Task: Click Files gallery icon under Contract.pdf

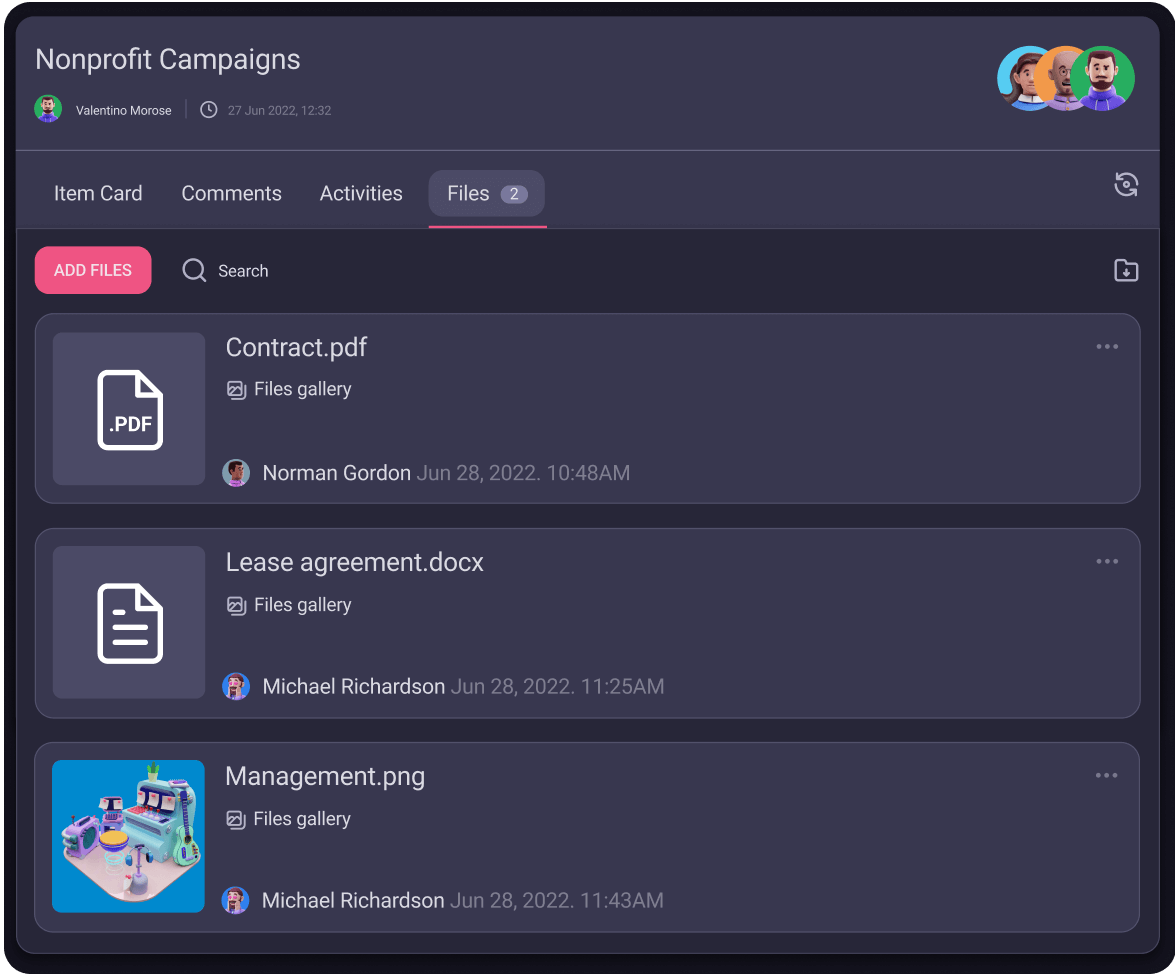Action: 237,390
